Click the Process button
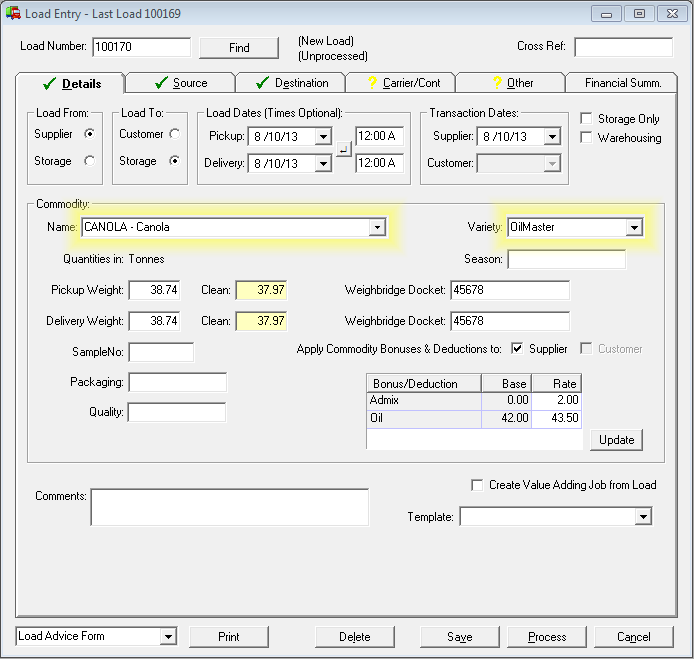Screen dimensions: 694x659 point(547,637)
